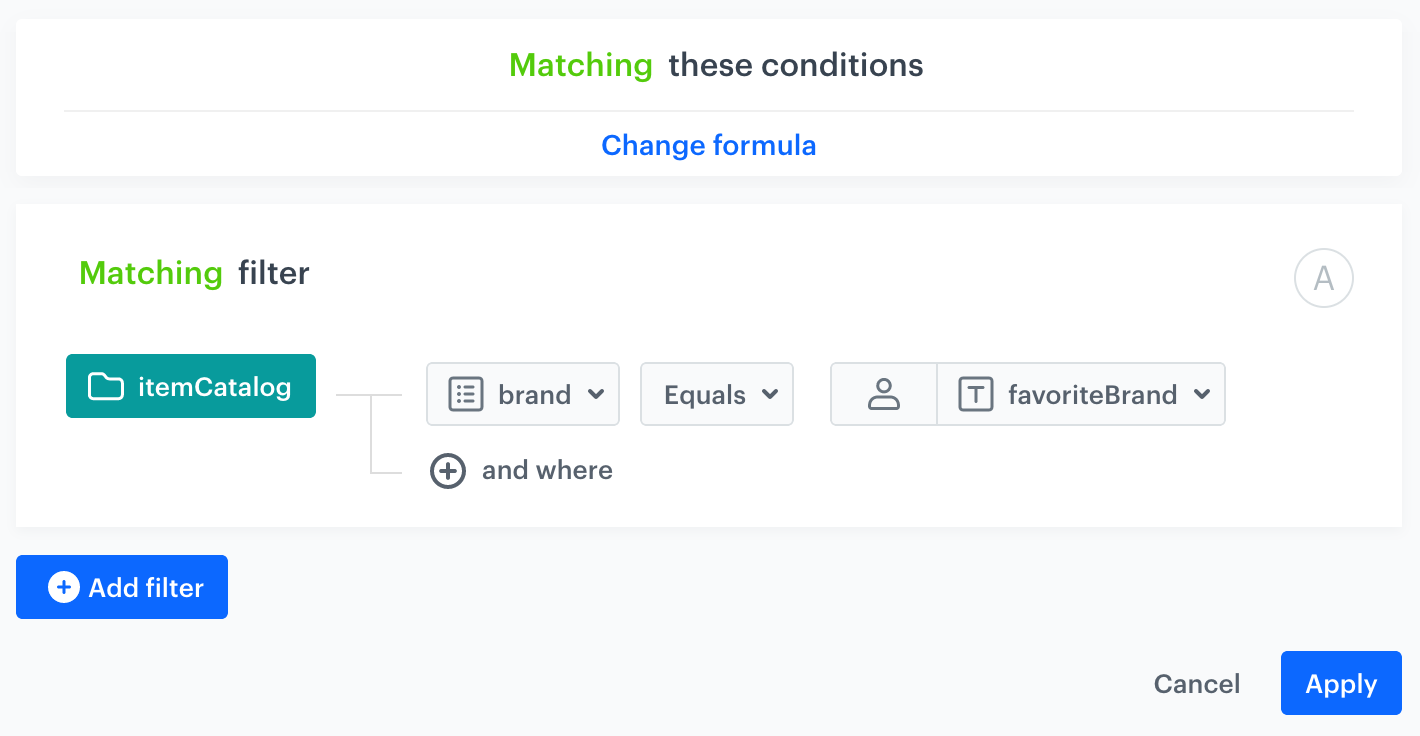The height and width of the screenshot is (736, 1420).
Task: Expand the favoriteBrand dropdown
Action: pyautogui.click(x=1202, y=394)
